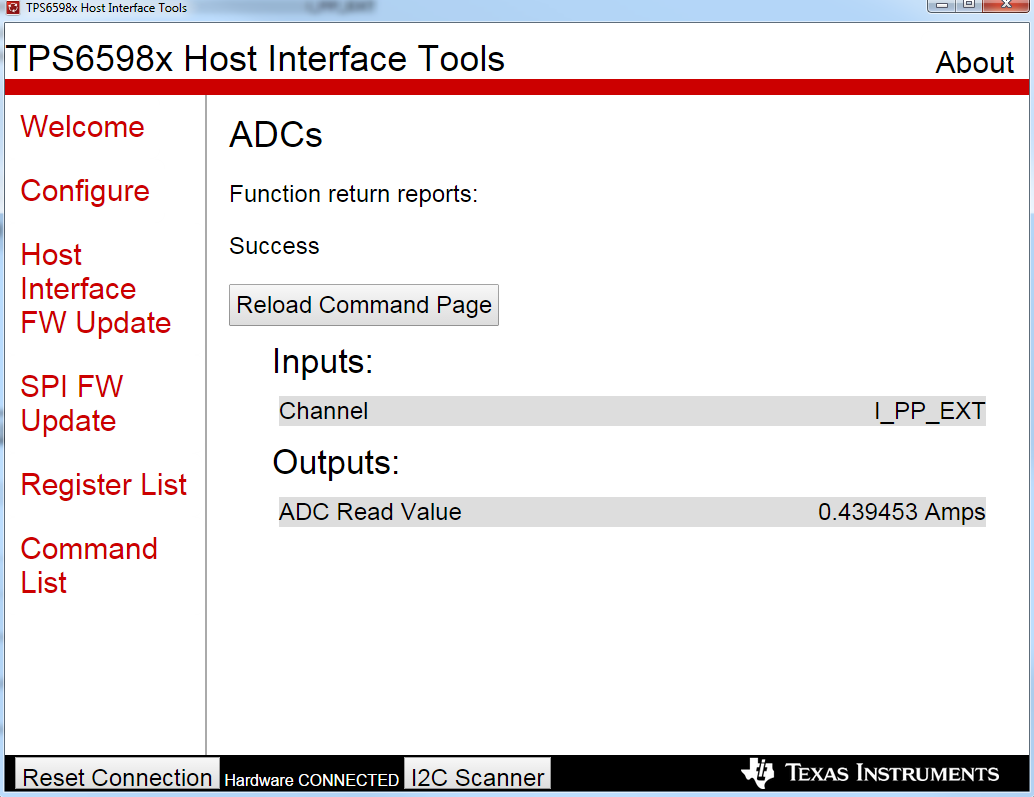Click the 0.439453 Amps output value
The image size is (1034, 797).
901,512
